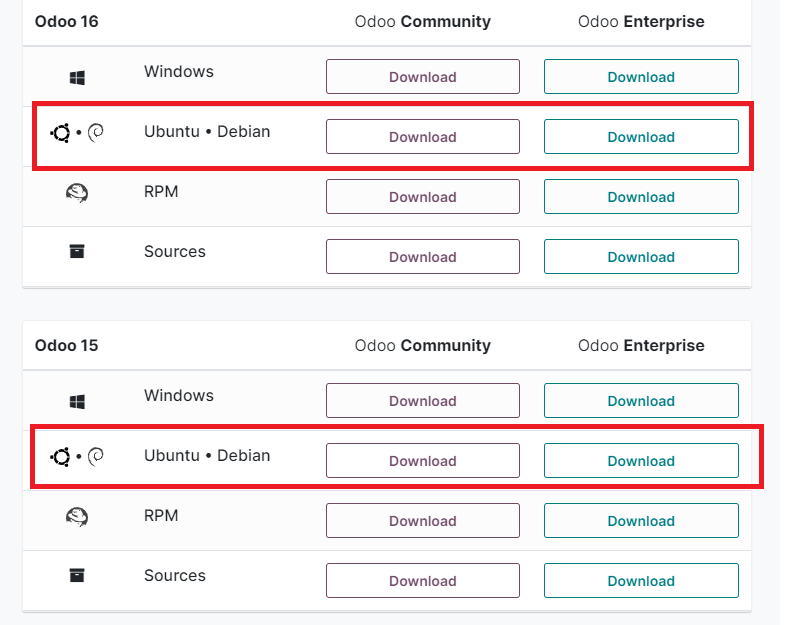Click the RPM red hat icon under Odoo 15
The width and height of the screenshot is (800, 625).
pyautogui.click(x=77, y=517)
